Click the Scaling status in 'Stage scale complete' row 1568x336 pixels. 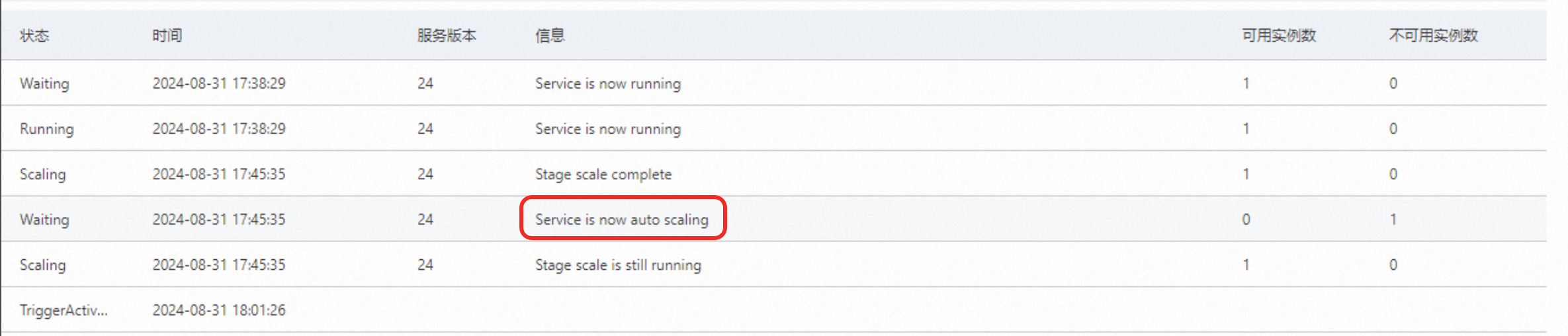point(43,175)
